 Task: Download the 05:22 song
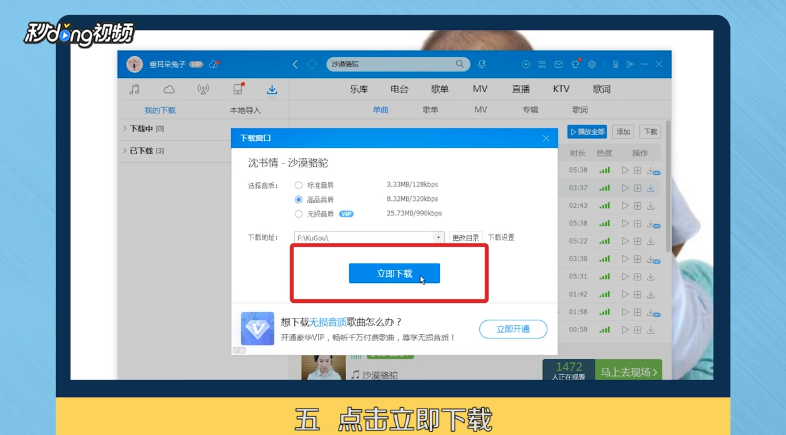click(x=651, y=241)
